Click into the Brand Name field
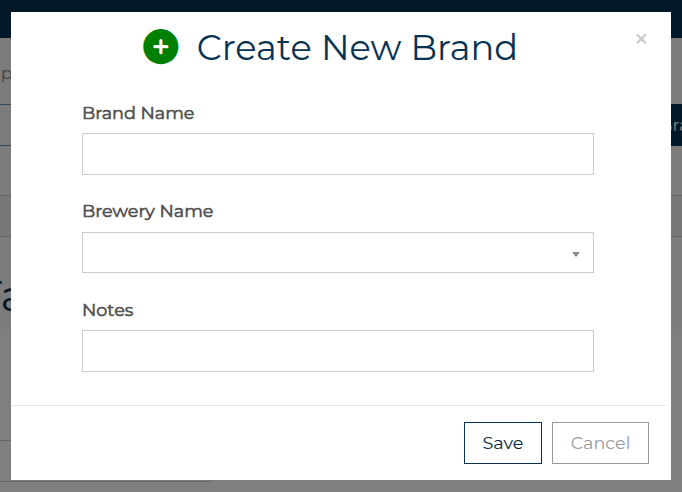682x492 pixels. (x=337, y=154)
